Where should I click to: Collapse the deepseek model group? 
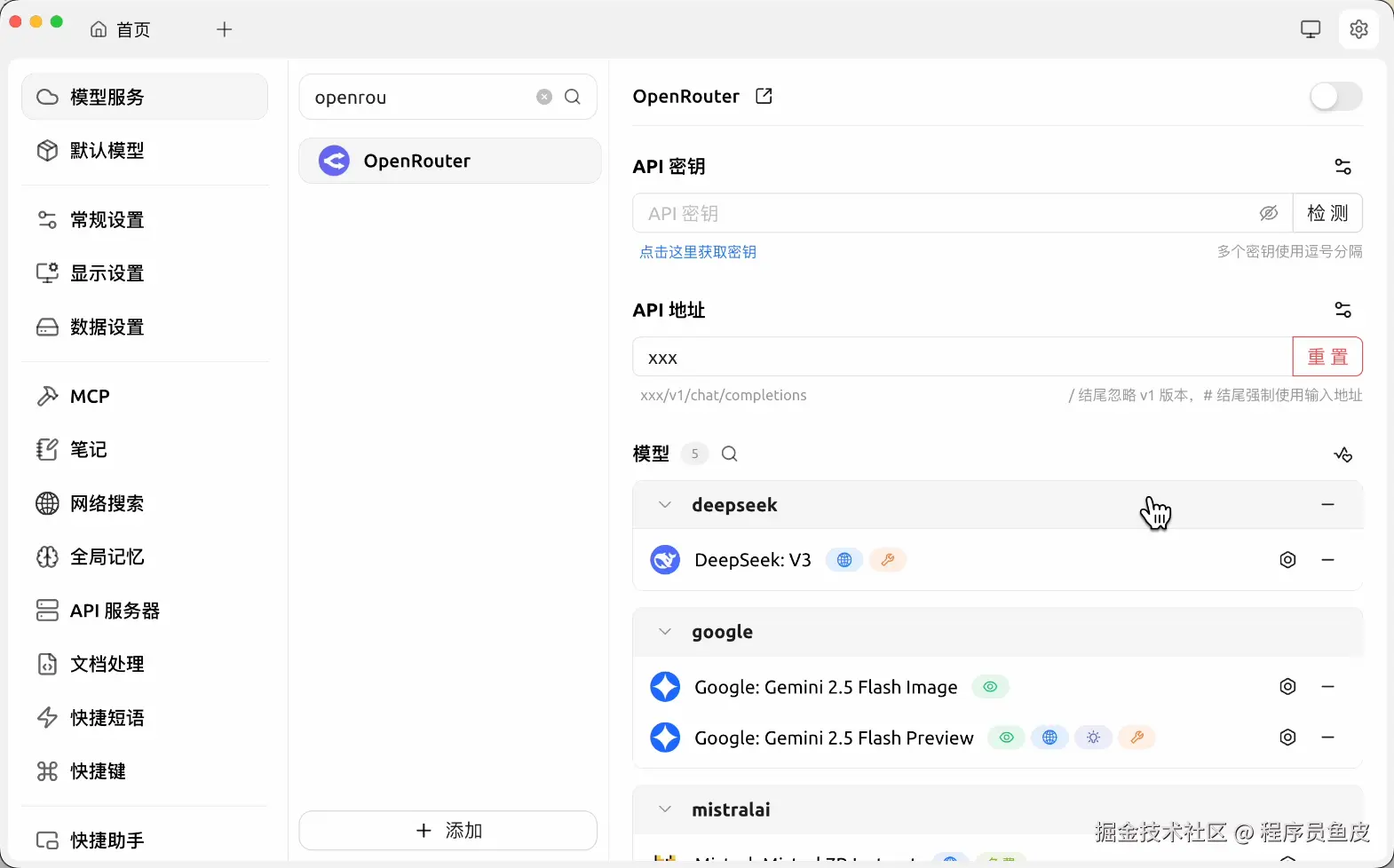tap(665, 504)
